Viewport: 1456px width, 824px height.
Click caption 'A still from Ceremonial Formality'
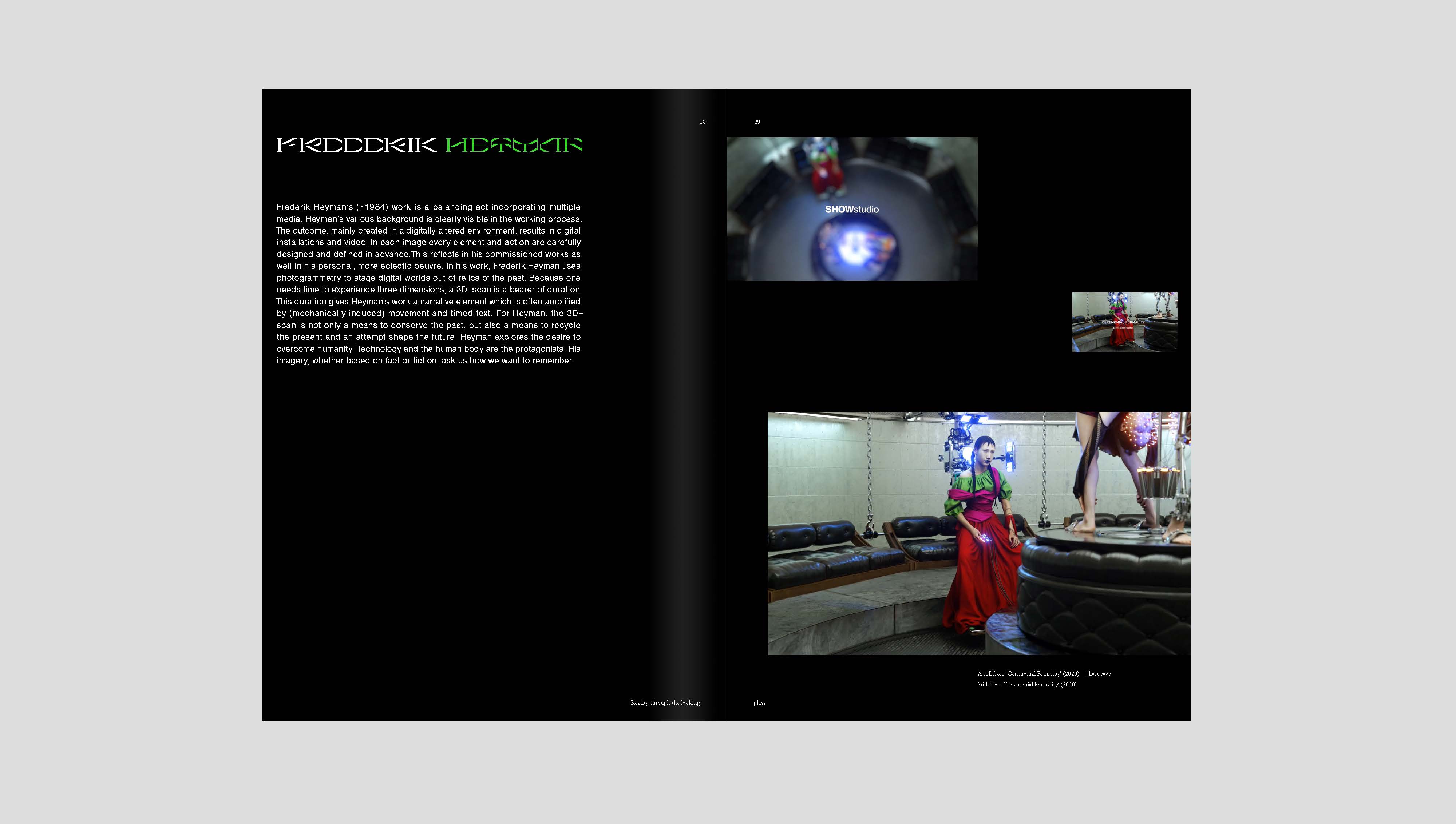coord(1028,673)
